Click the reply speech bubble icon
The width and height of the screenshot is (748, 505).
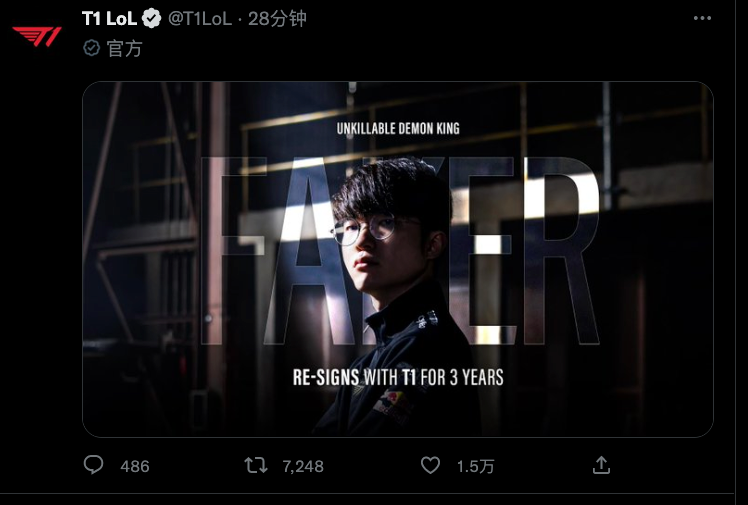[x=94, y=465]
